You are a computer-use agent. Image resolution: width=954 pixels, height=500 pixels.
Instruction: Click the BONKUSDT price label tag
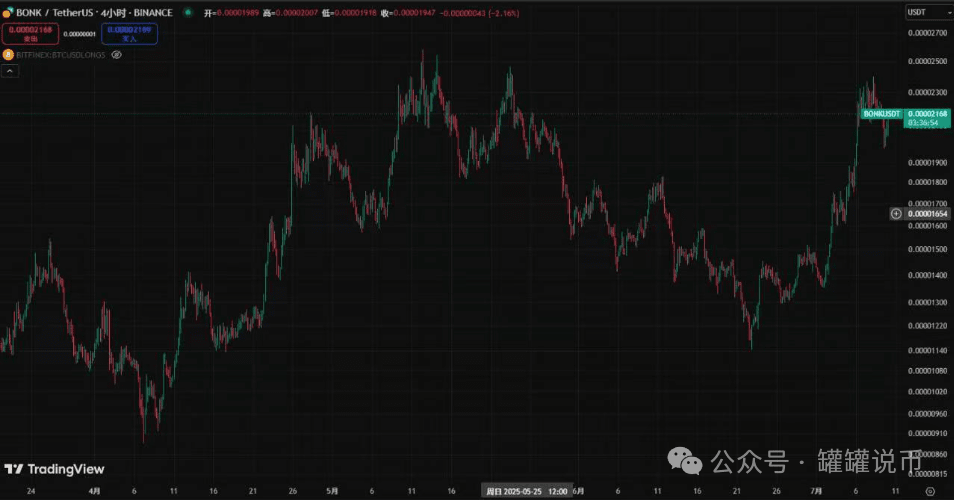click(x=882, y=114)
